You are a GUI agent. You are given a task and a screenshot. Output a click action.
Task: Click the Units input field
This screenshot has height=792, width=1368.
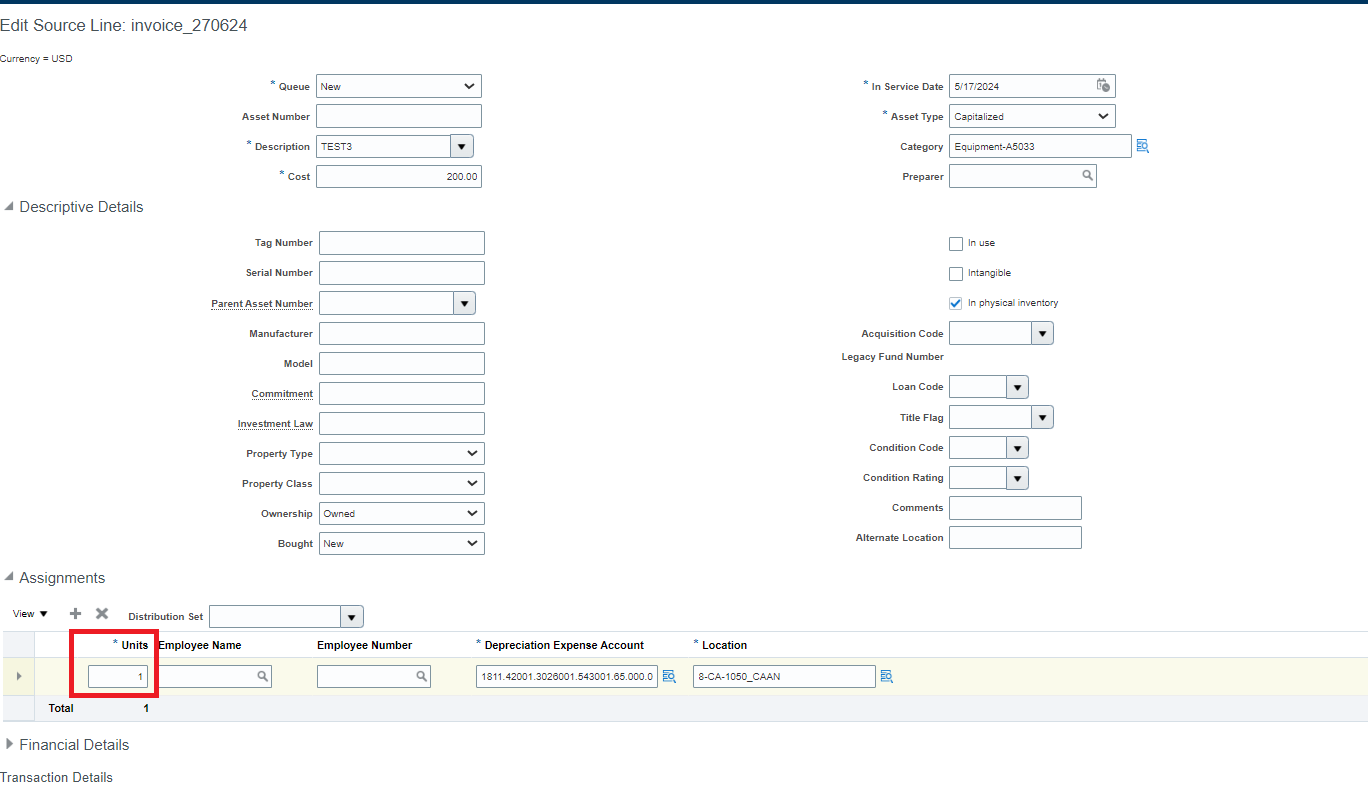pos(118,676)
